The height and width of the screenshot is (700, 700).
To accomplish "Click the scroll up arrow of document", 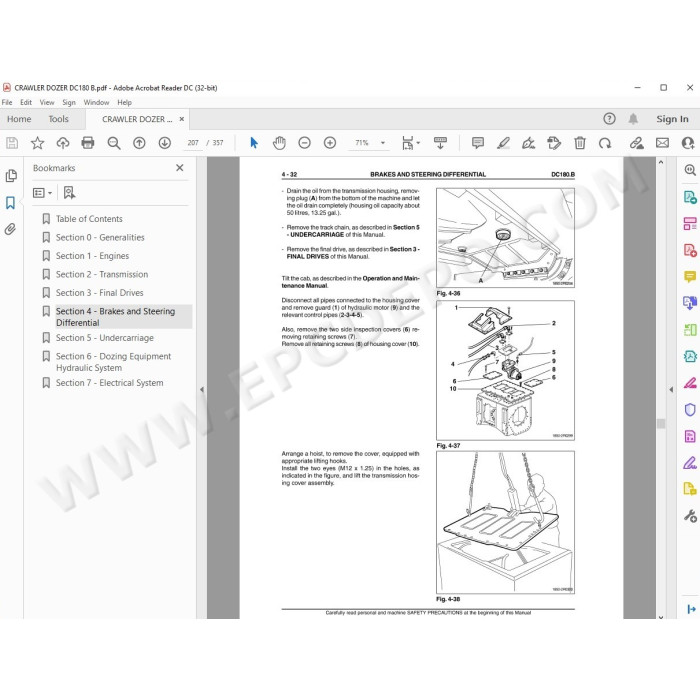I will click(661, 162).
